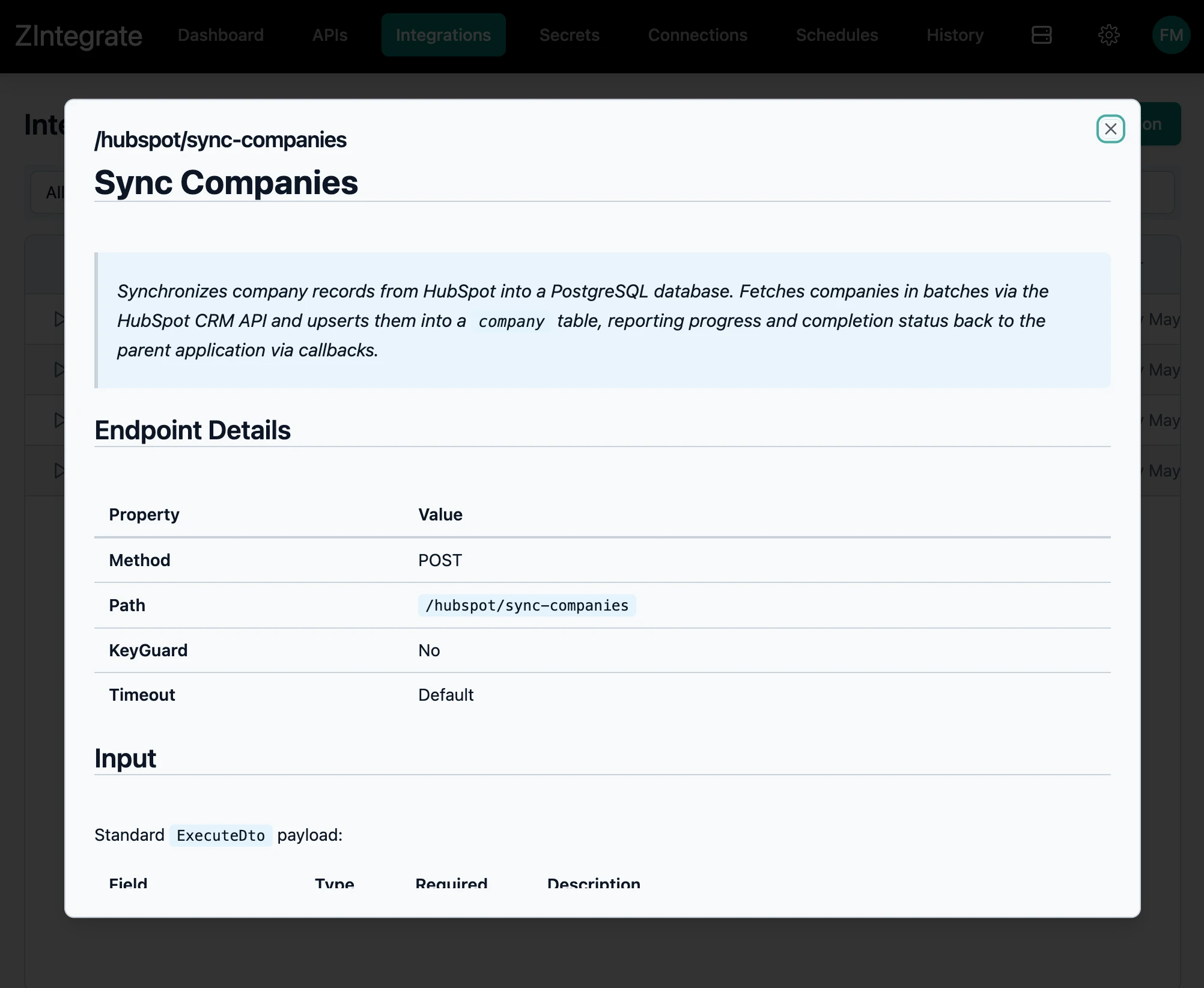Click the ZIntegrate logo
The height and width of the screenshot is (988, 1204).
click(79, 35)
